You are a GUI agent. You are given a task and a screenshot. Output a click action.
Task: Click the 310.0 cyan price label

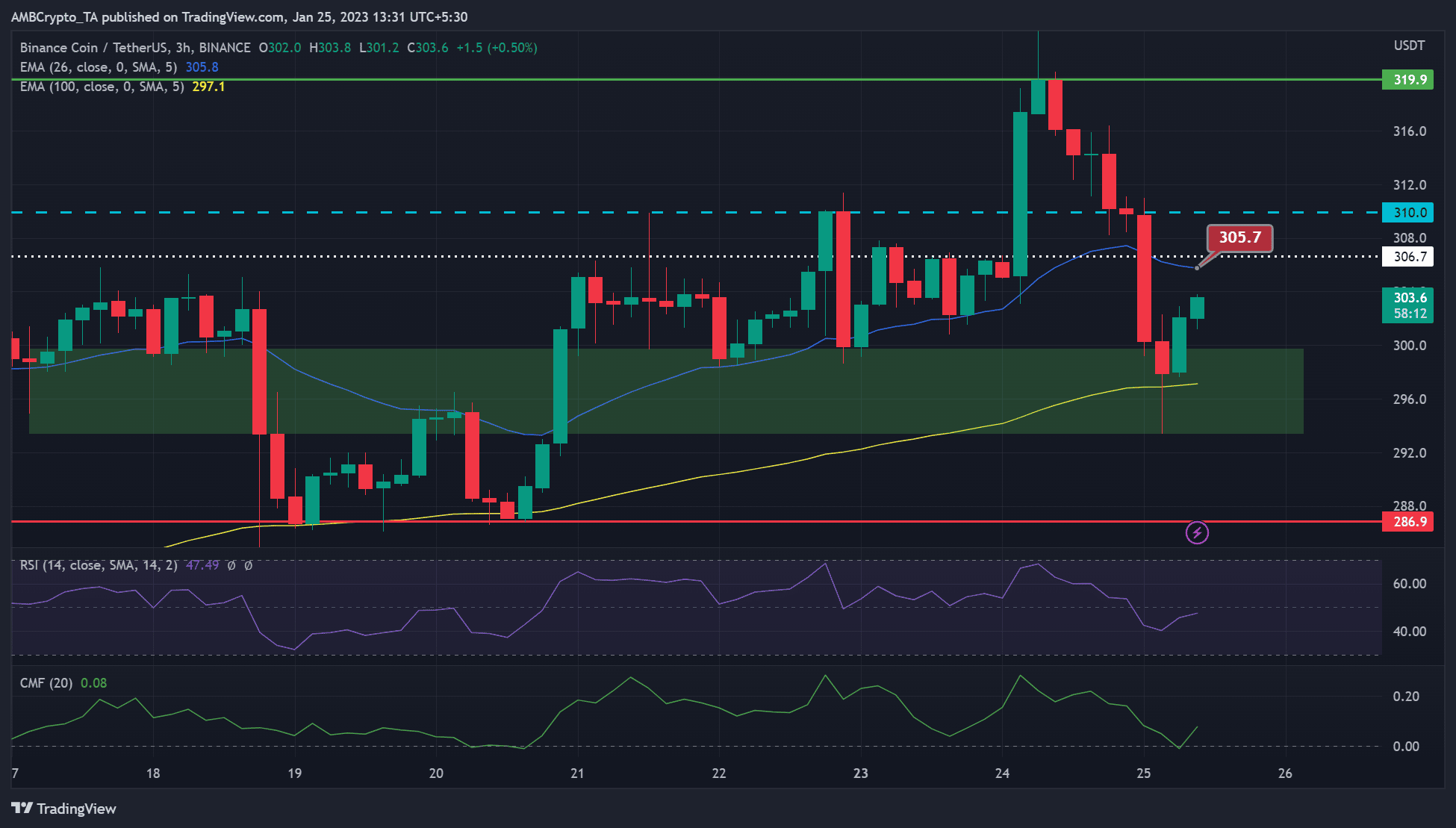click(1407, 212)
